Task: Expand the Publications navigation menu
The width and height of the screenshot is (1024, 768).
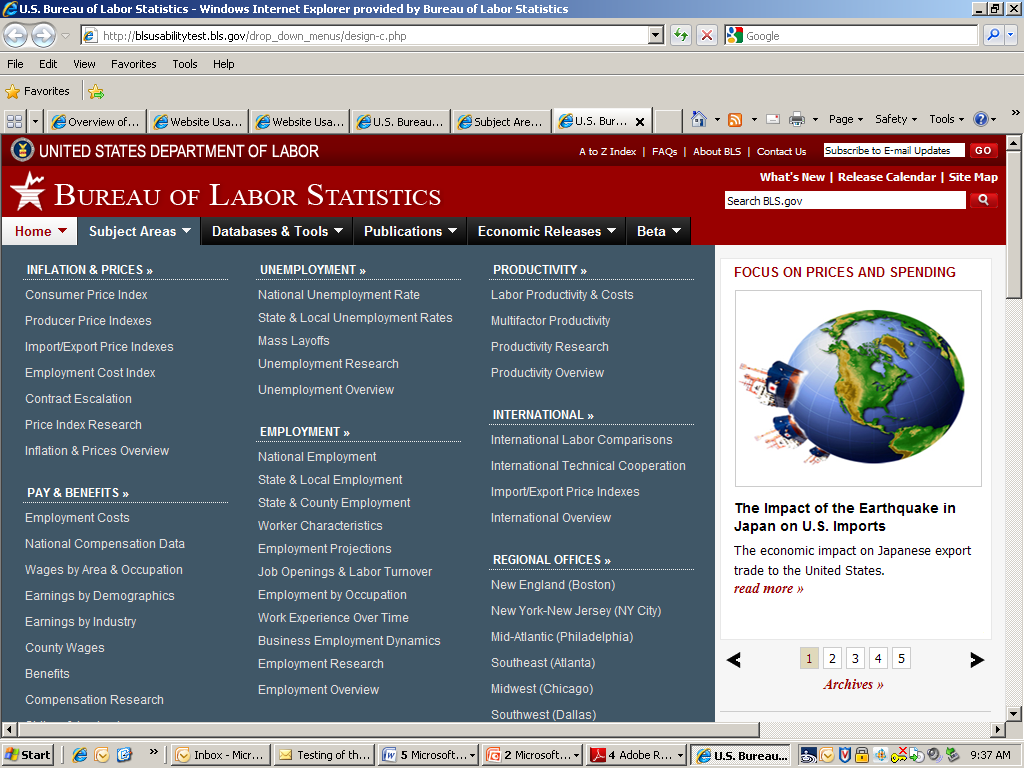Action: [x=409, y=231]
